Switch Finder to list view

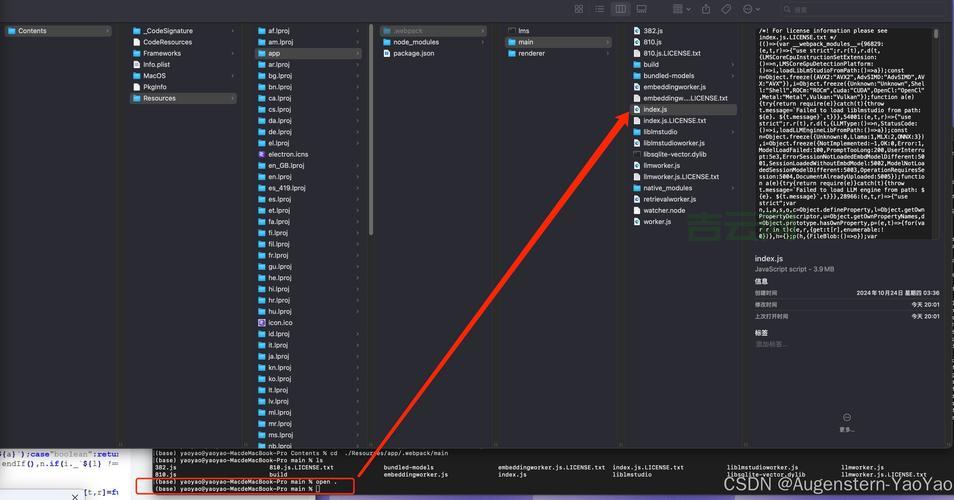coord(599,9)
